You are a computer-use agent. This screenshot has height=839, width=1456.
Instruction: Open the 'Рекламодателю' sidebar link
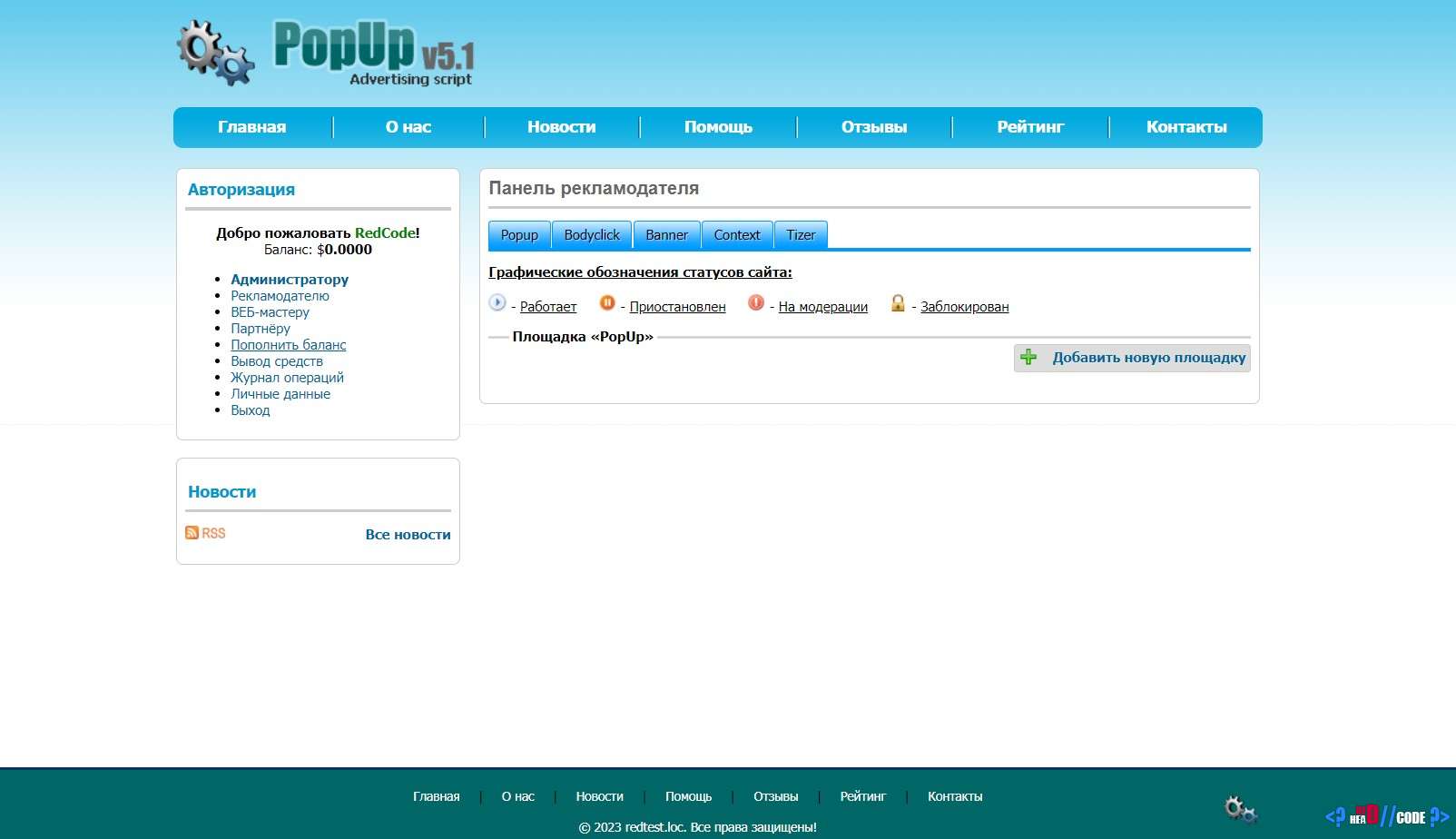[280, 296]
